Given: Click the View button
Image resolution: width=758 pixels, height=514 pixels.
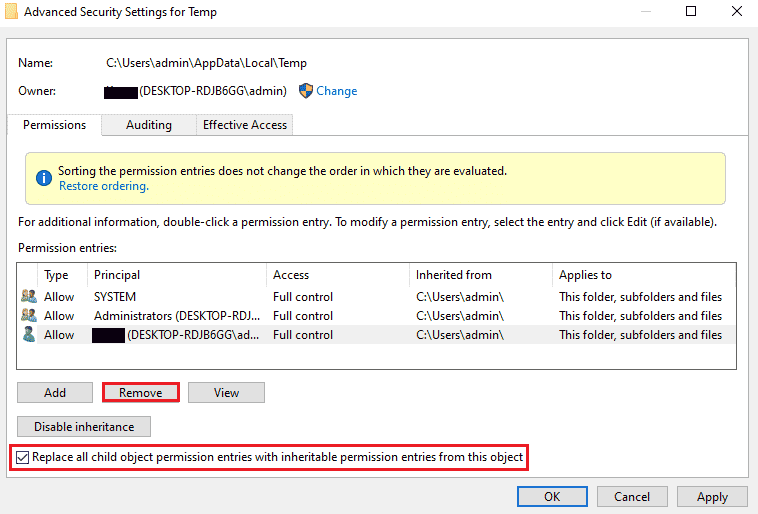Looking at the screenshot, I should 226,393.
